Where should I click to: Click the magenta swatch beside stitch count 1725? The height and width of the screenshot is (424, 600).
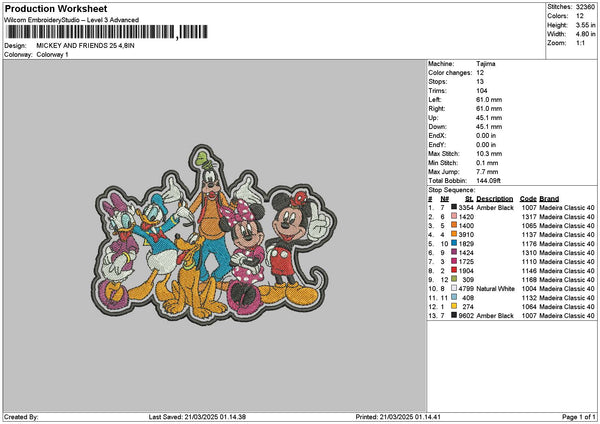tap(454, 261)
